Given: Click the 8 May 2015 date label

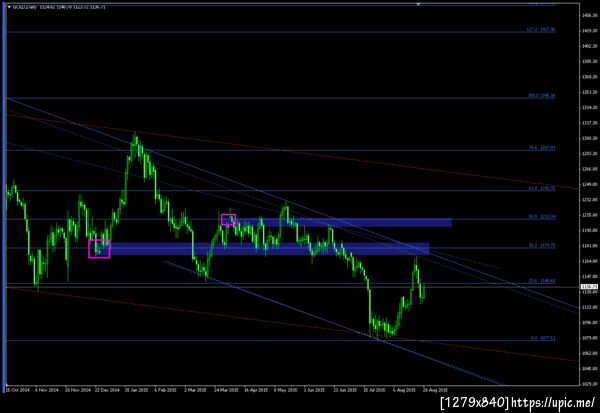Looking at the screenshot, I should (285, 390).
